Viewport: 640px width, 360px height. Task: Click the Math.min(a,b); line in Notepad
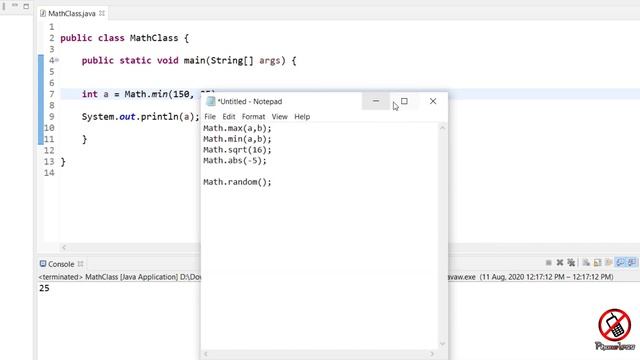coord(237,139)
